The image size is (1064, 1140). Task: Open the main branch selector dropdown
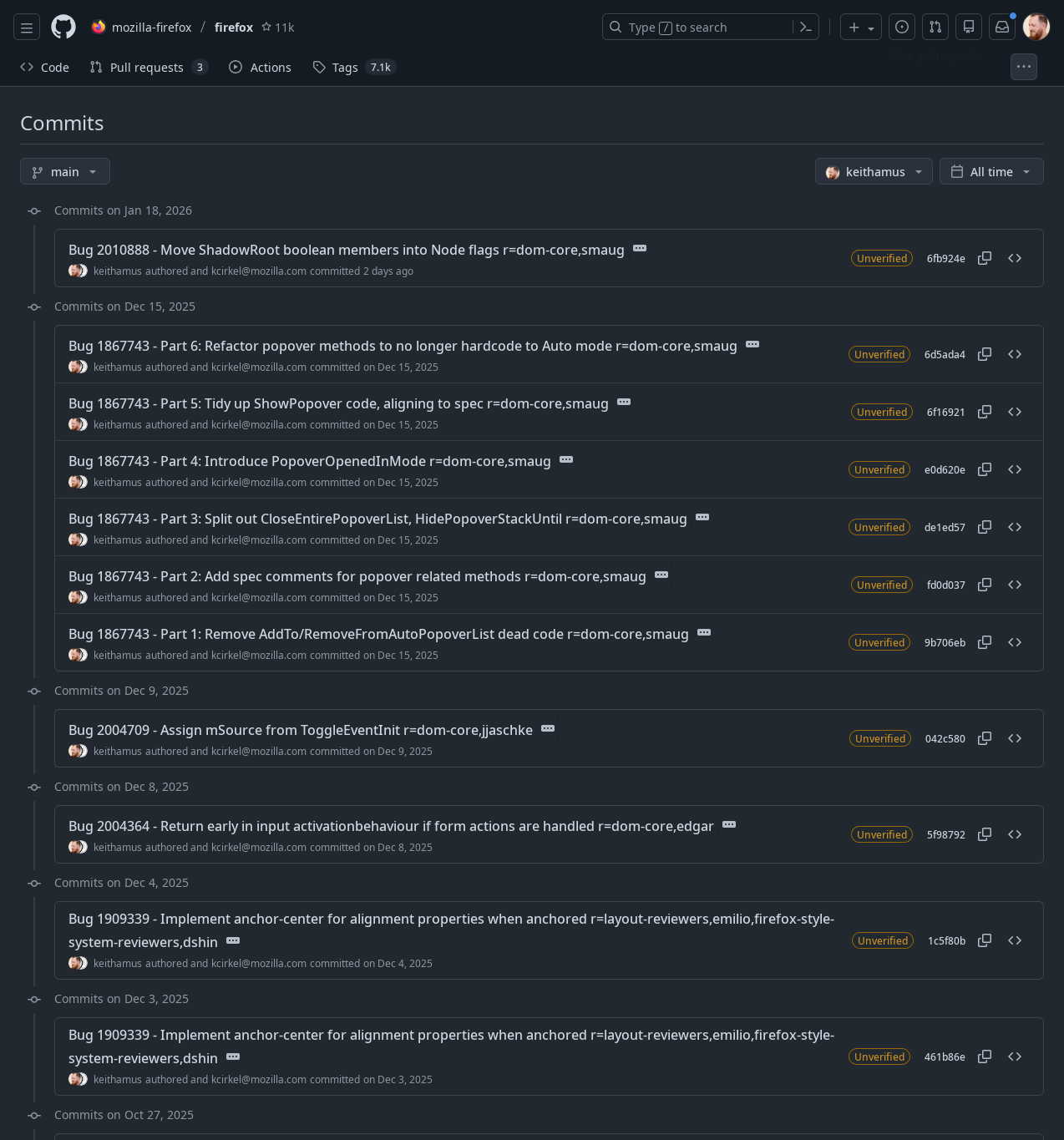(x=65, y=172)
